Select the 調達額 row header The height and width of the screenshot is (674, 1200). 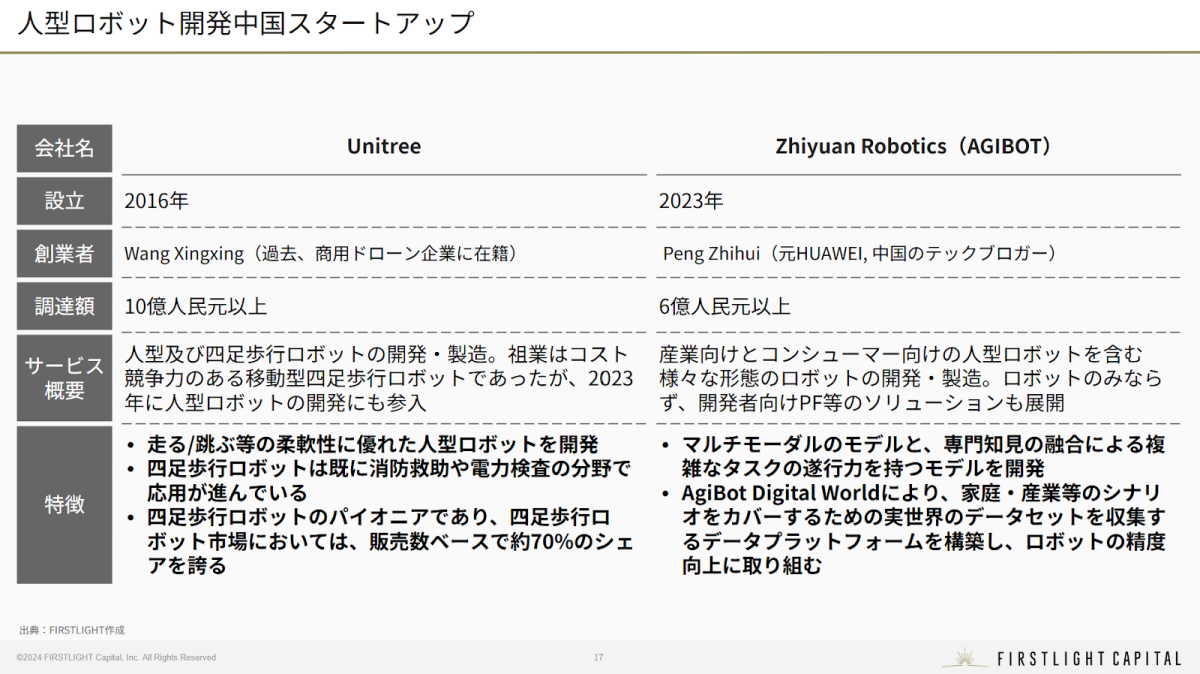[x=65, y=306]
